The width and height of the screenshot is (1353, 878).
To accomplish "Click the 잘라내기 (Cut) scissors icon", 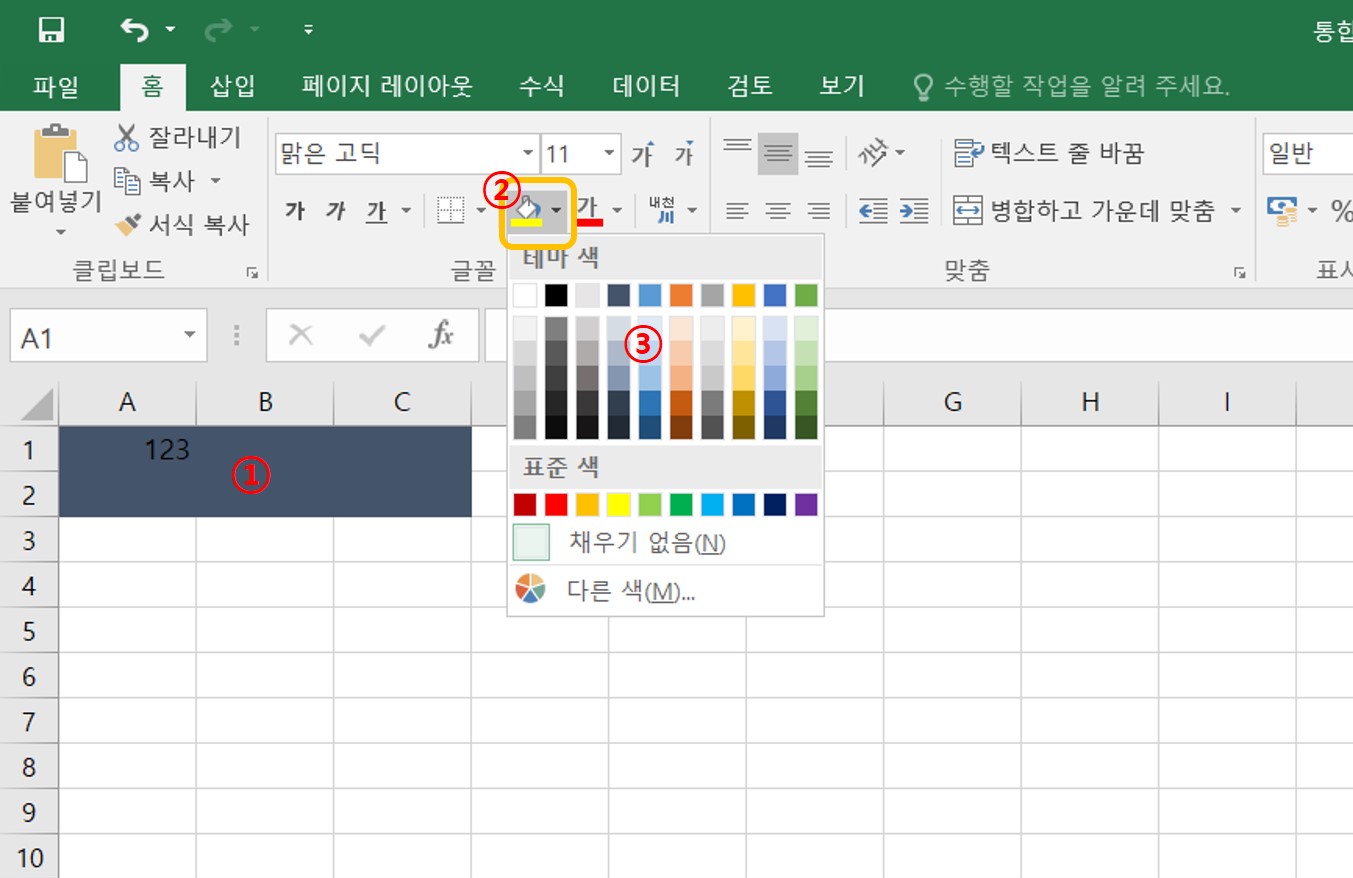I will click(125, 137).
